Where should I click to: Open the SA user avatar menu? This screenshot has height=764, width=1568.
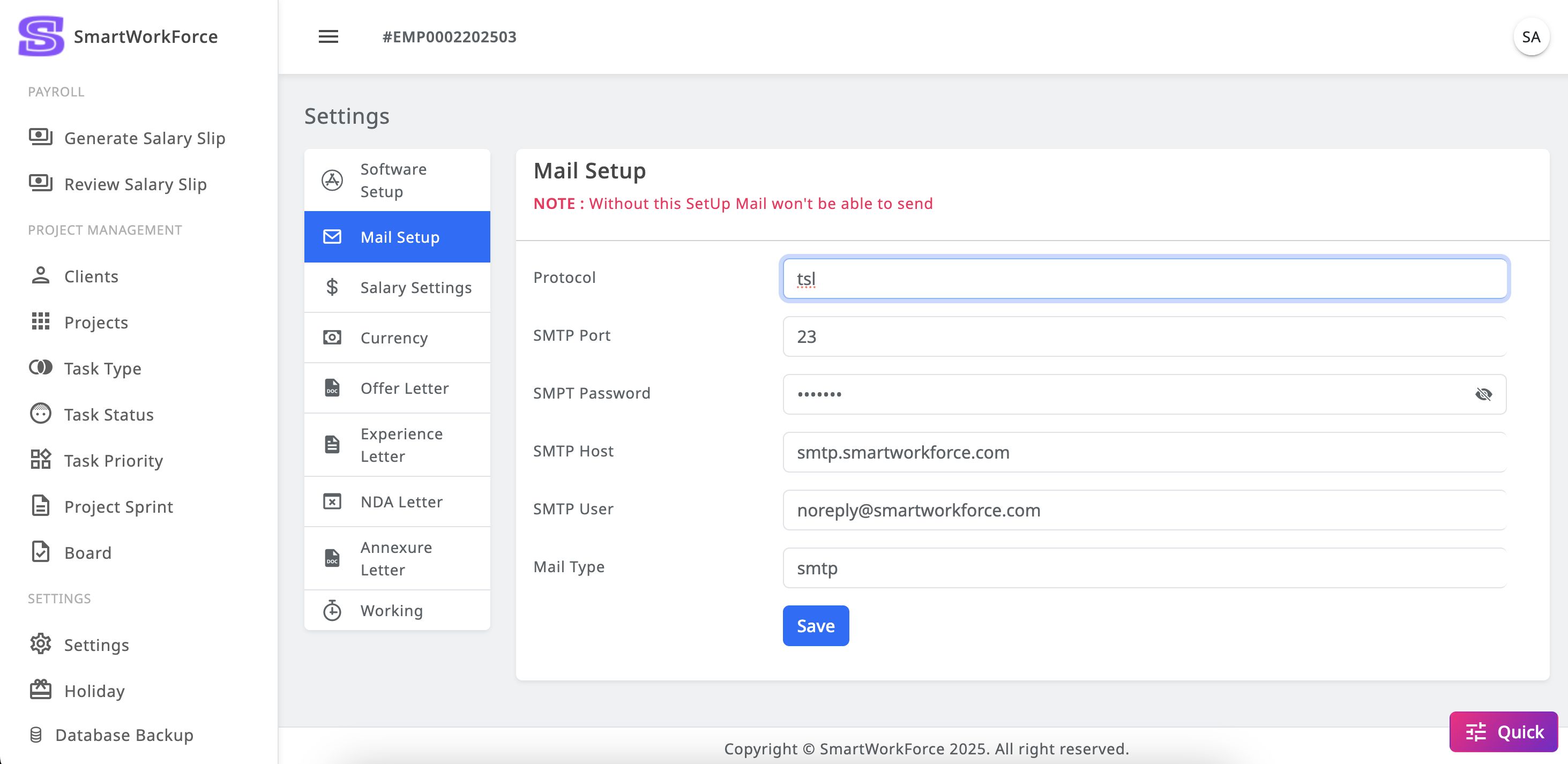click(1530, 37)
